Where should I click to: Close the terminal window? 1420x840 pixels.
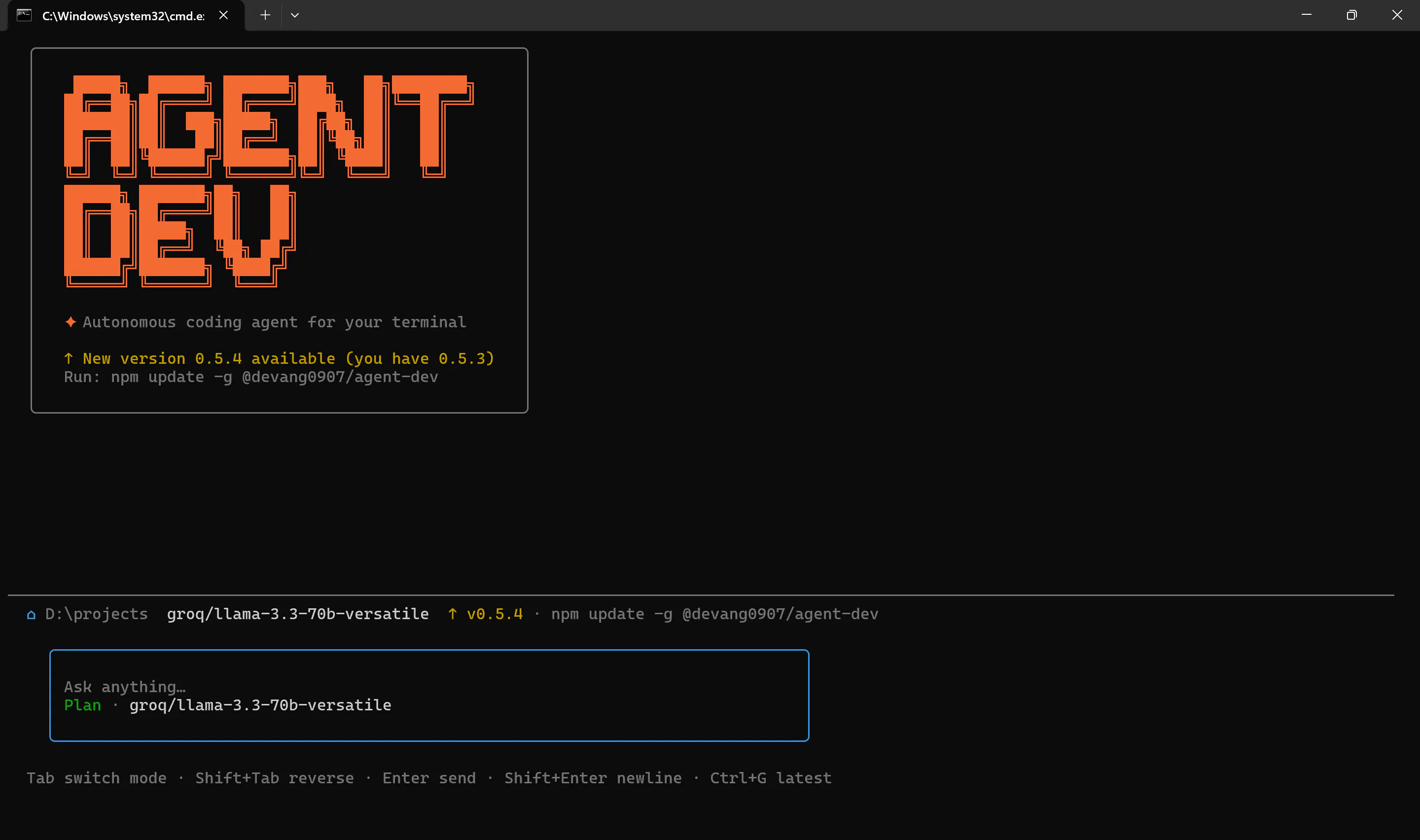point(1397,15)
